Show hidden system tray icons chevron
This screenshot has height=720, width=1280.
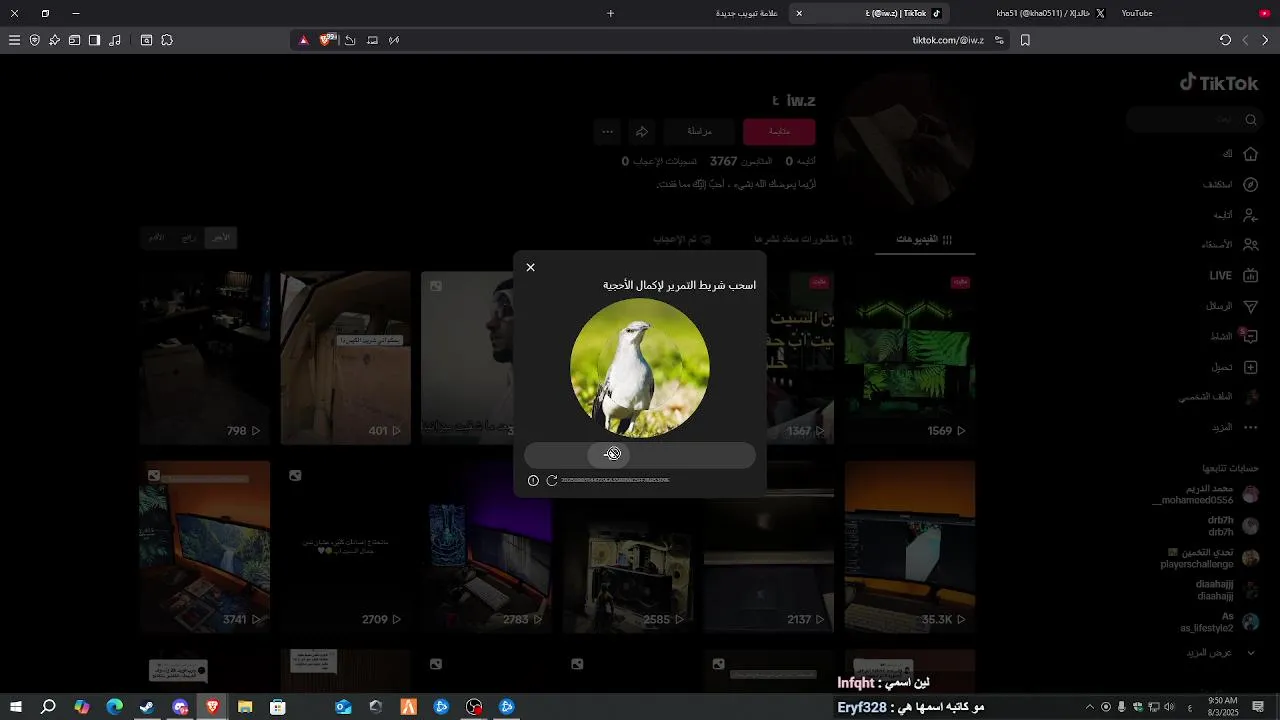click(1089, 707)
